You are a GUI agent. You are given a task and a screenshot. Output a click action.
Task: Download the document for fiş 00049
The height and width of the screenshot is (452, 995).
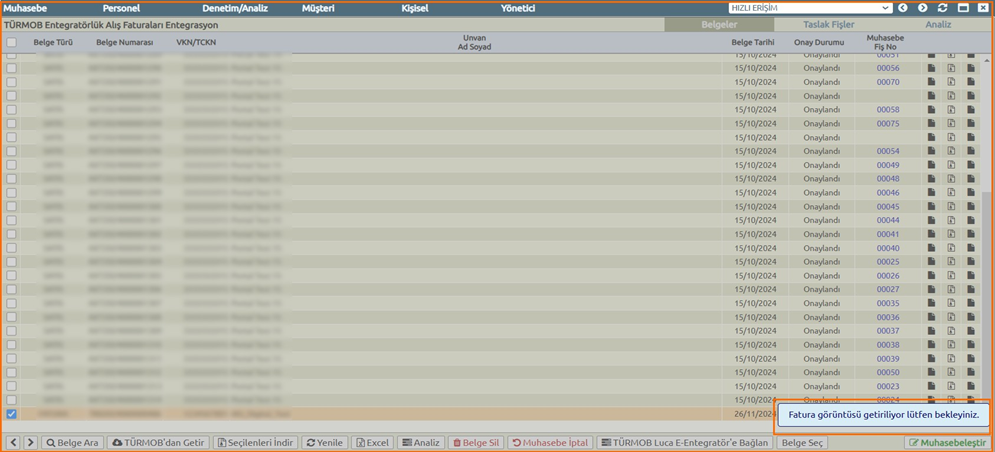[951, 165]
